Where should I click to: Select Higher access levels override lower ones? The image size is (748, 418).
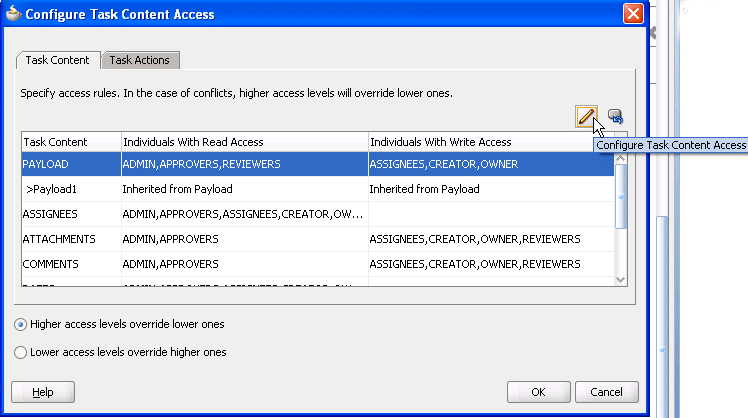pyautogui.click(x=20, y=324)
